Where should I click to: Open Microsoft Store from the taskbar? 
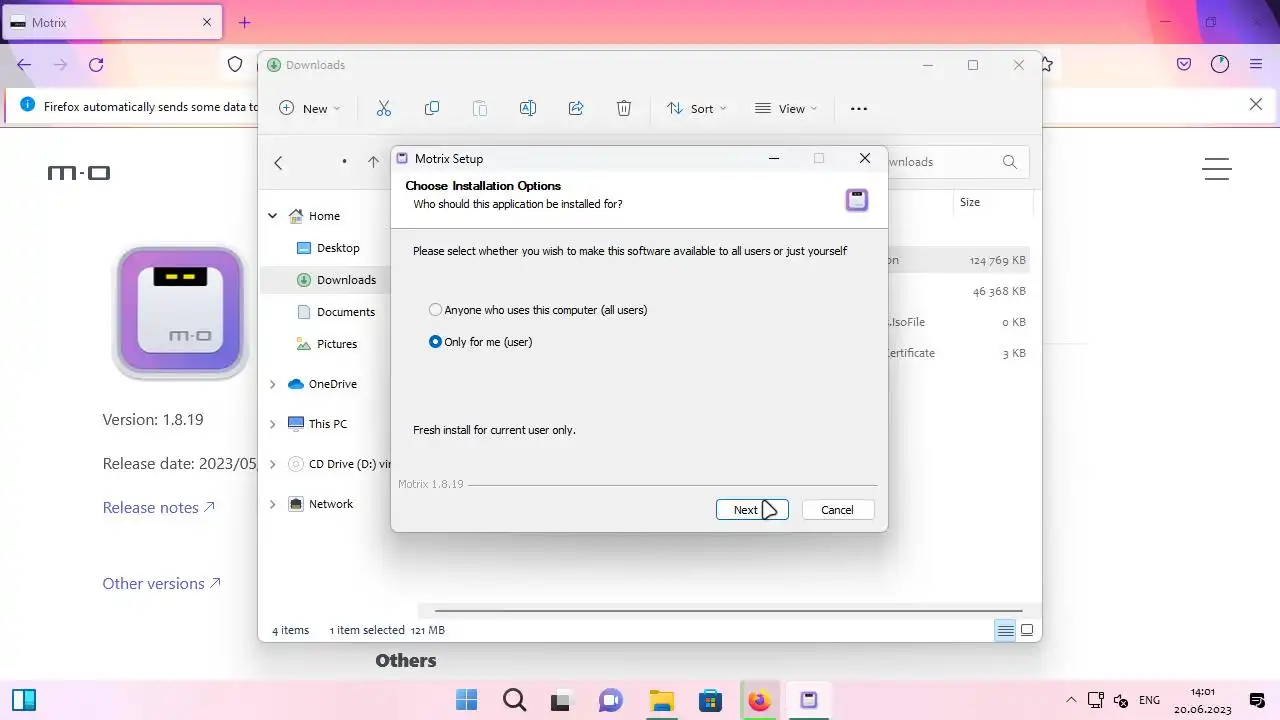pos(710,700)
